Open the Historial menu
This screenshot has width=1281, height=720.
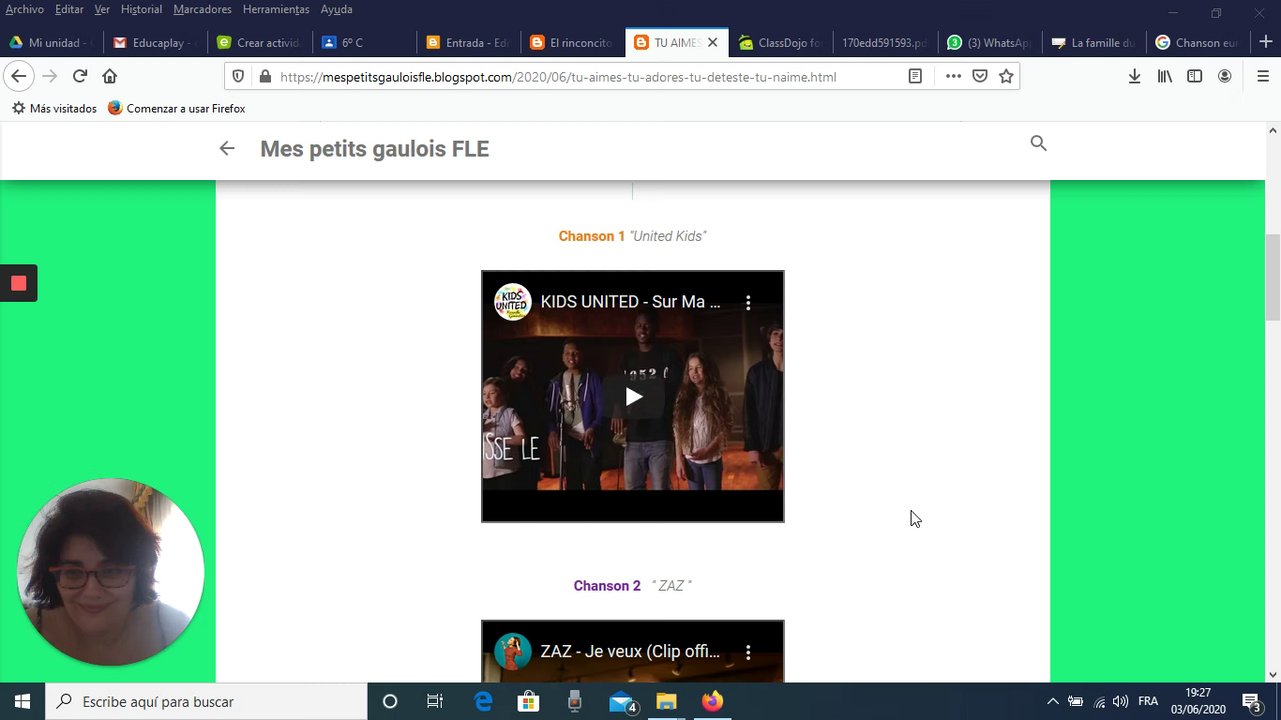point(141,9)
